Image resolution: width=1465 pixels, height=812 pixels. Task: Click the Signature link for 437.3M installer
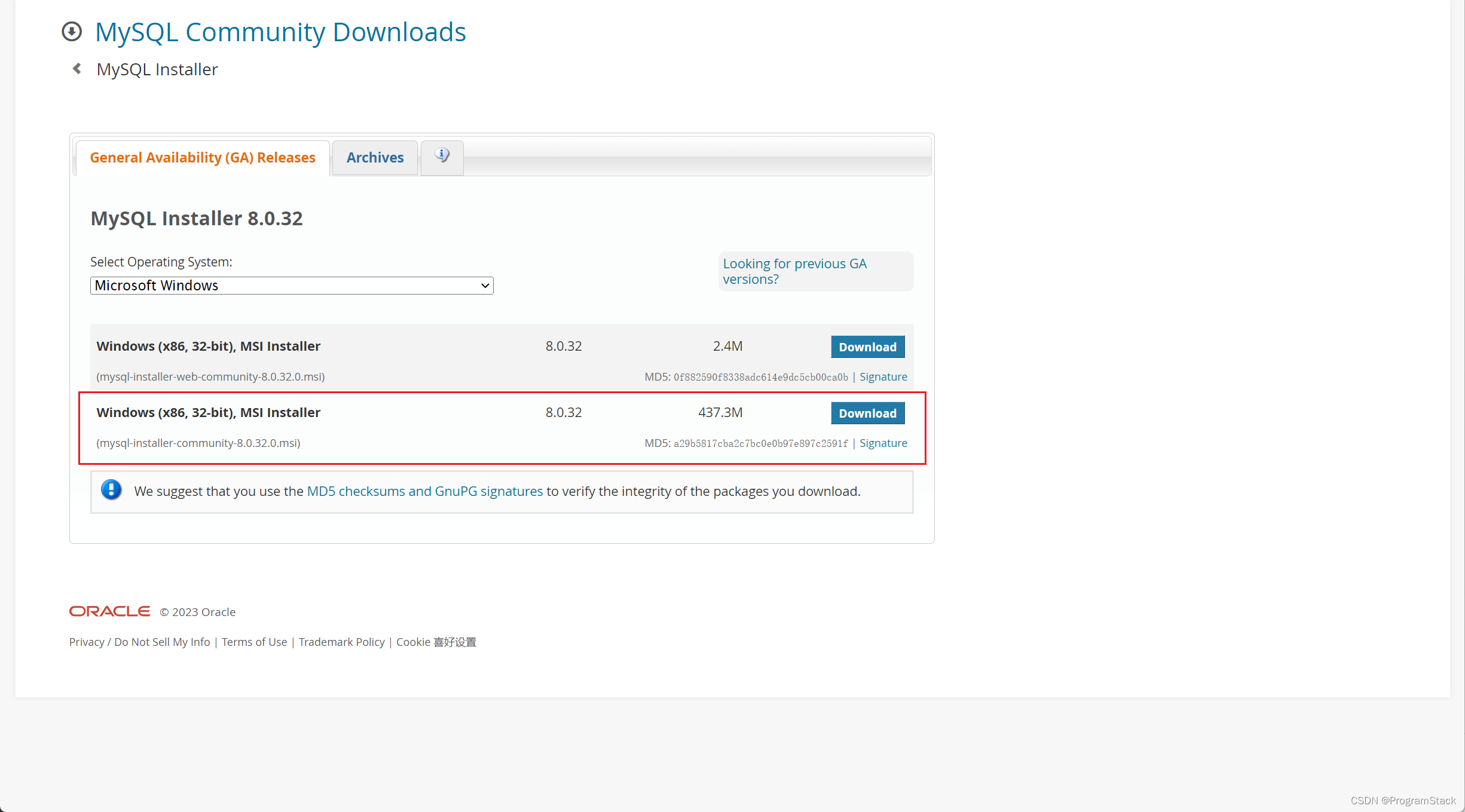(x=883, y=443)
